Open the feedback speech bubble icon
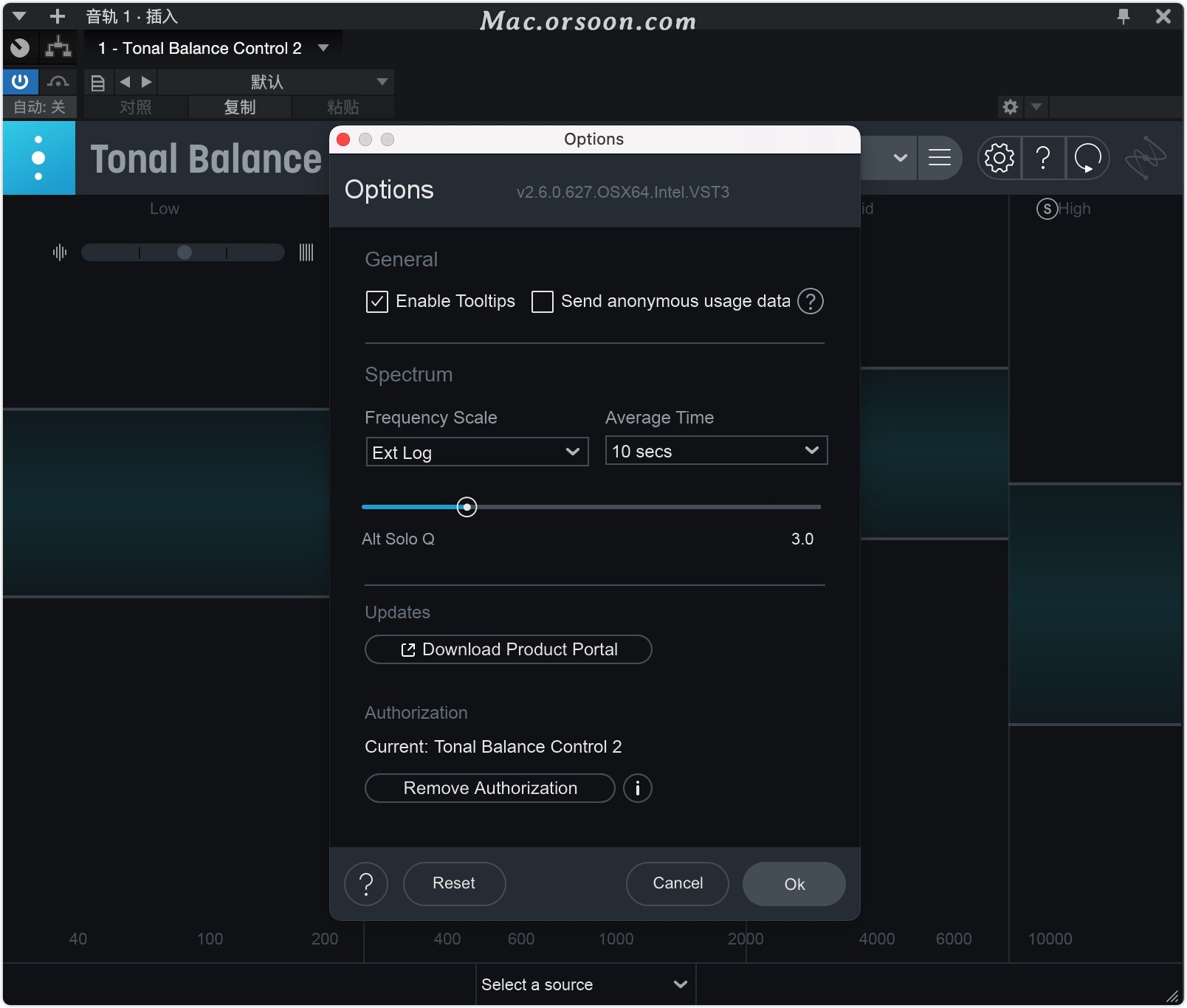This screenshot has width=1187, height=1008. 1087,158
